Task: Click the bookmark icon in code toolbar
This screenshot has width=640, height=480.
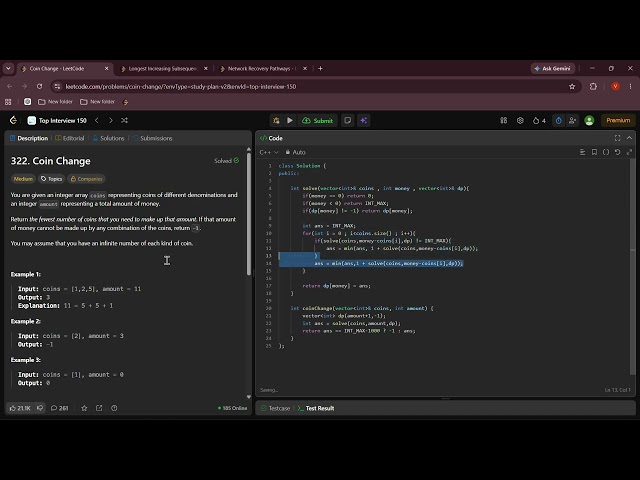Action: click(x=594, y=152)
